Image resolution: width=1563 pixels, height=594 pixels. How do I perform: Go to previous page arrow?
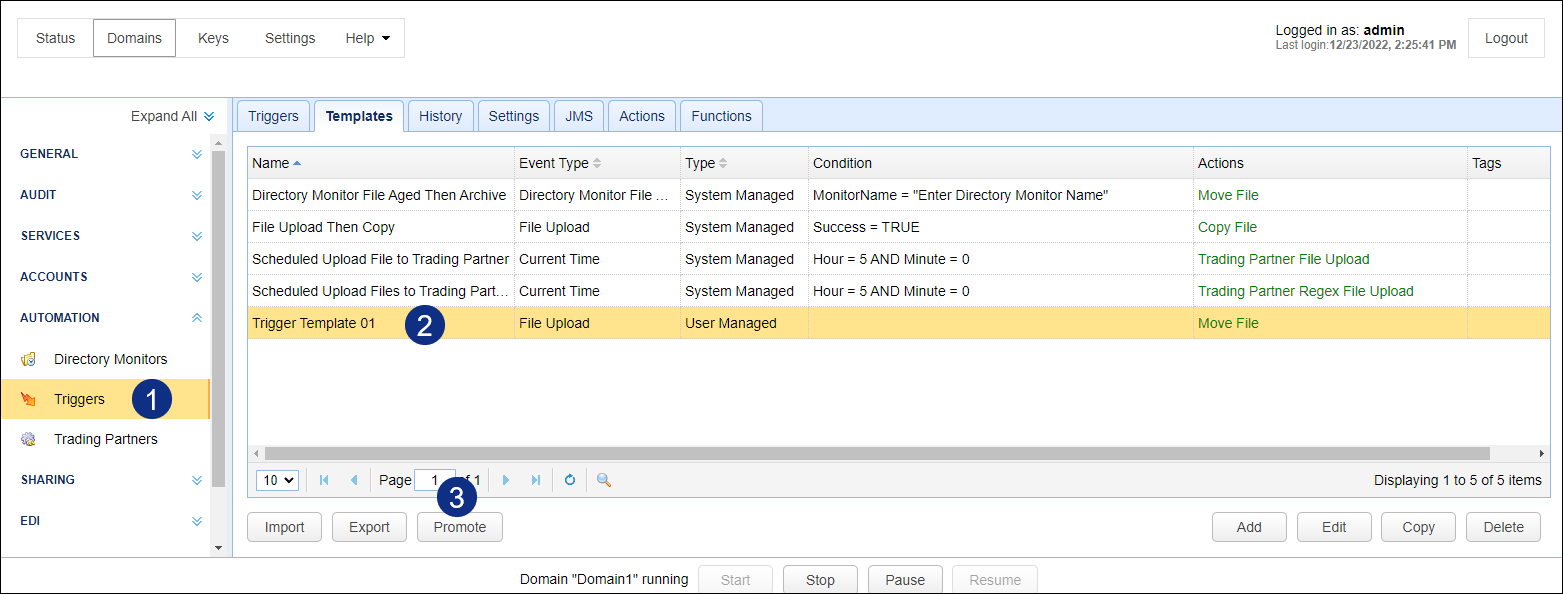(353, 480)
